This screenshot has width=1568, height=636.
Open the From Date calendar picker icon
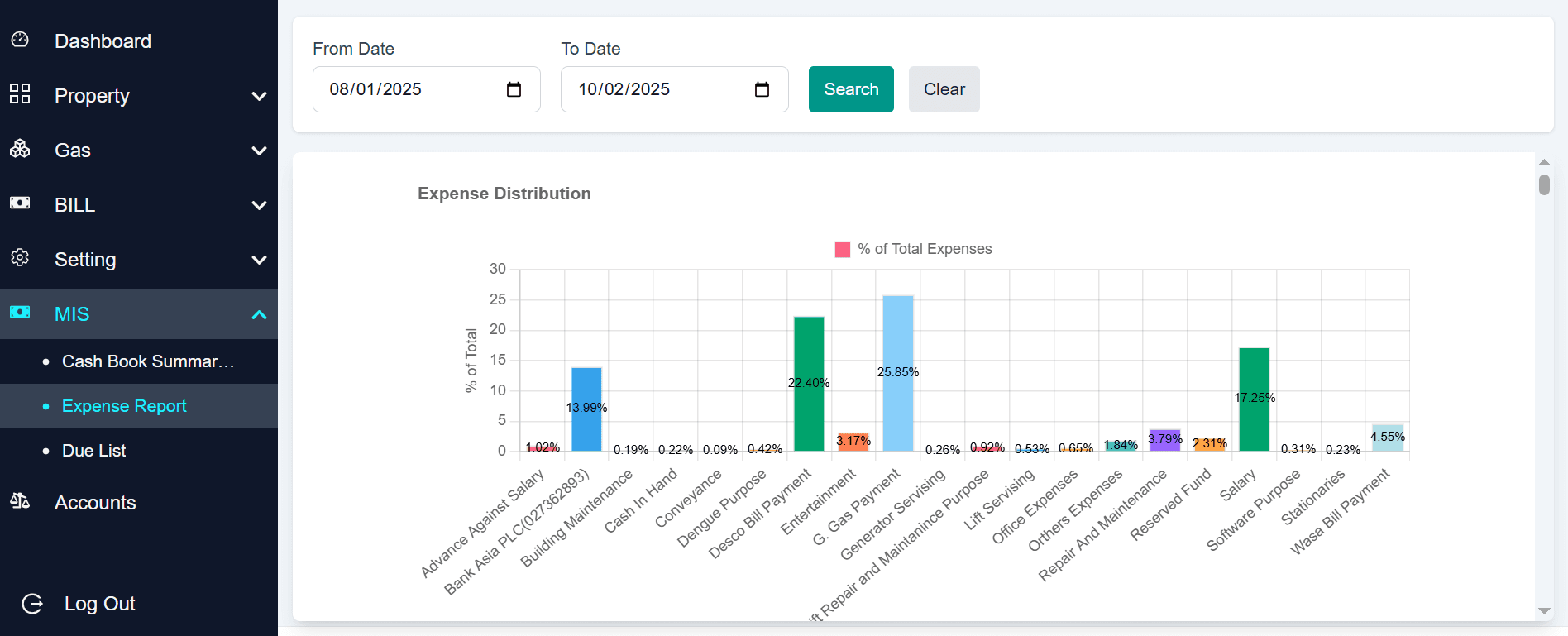pos(514,89)
